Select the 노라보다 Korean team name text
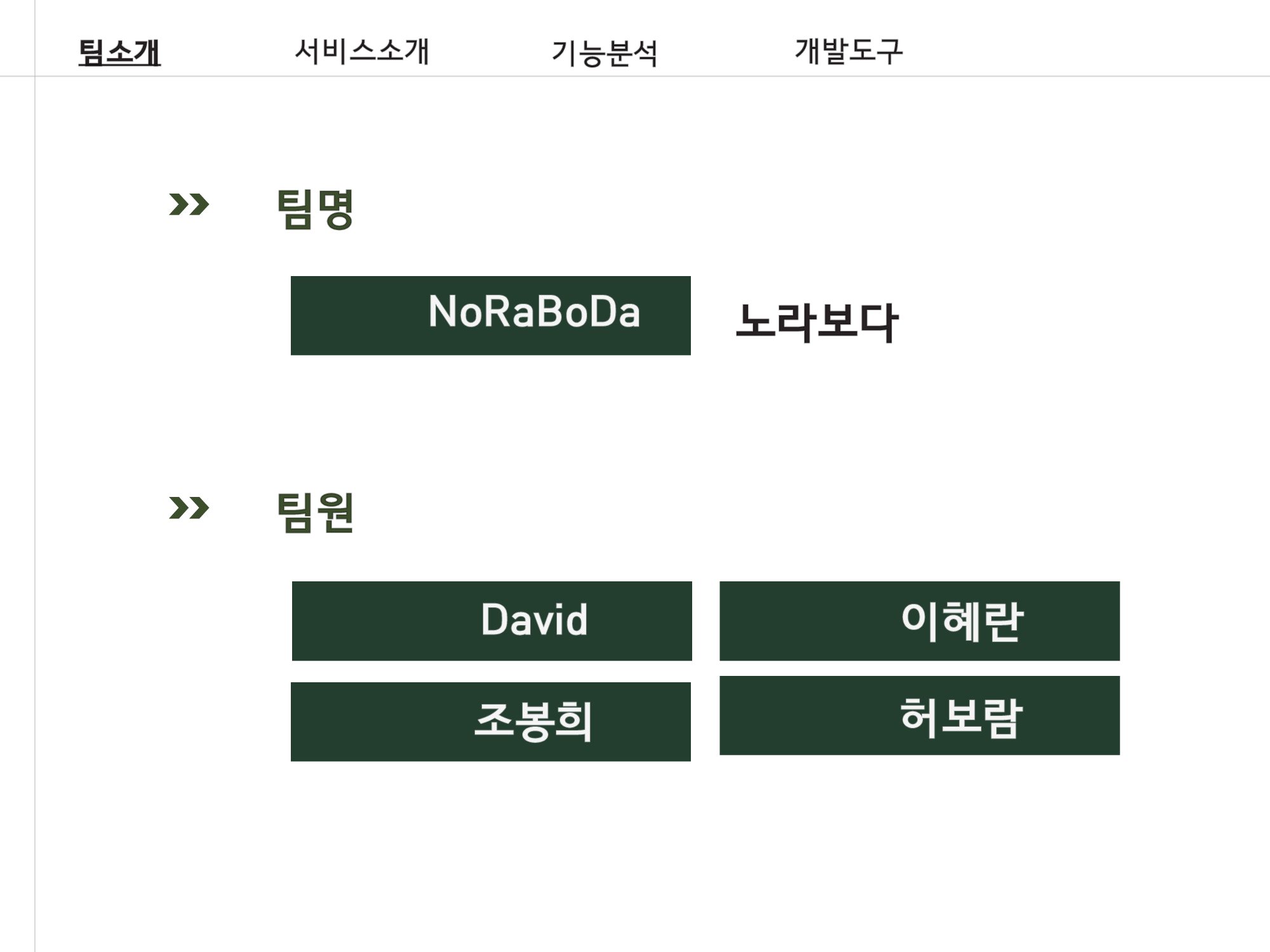1270x952 pixels. (x=817, y=322)
